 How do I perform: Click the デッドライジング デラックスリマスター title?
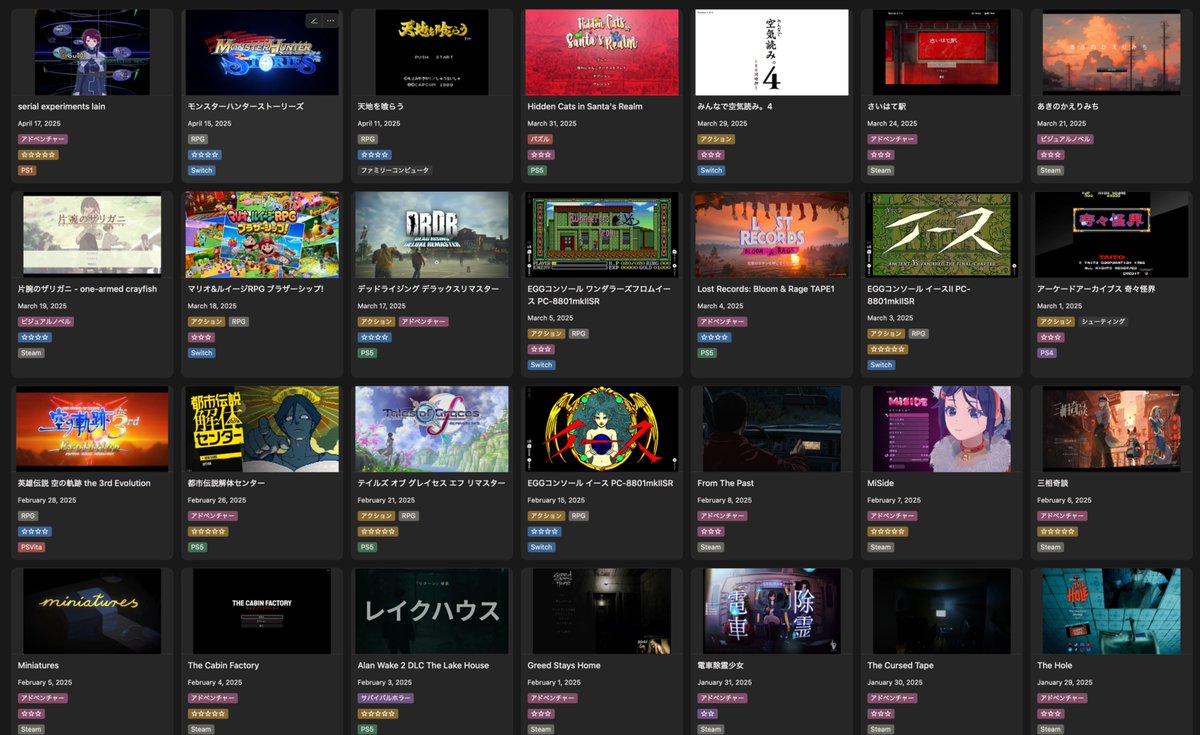point(428,289)
